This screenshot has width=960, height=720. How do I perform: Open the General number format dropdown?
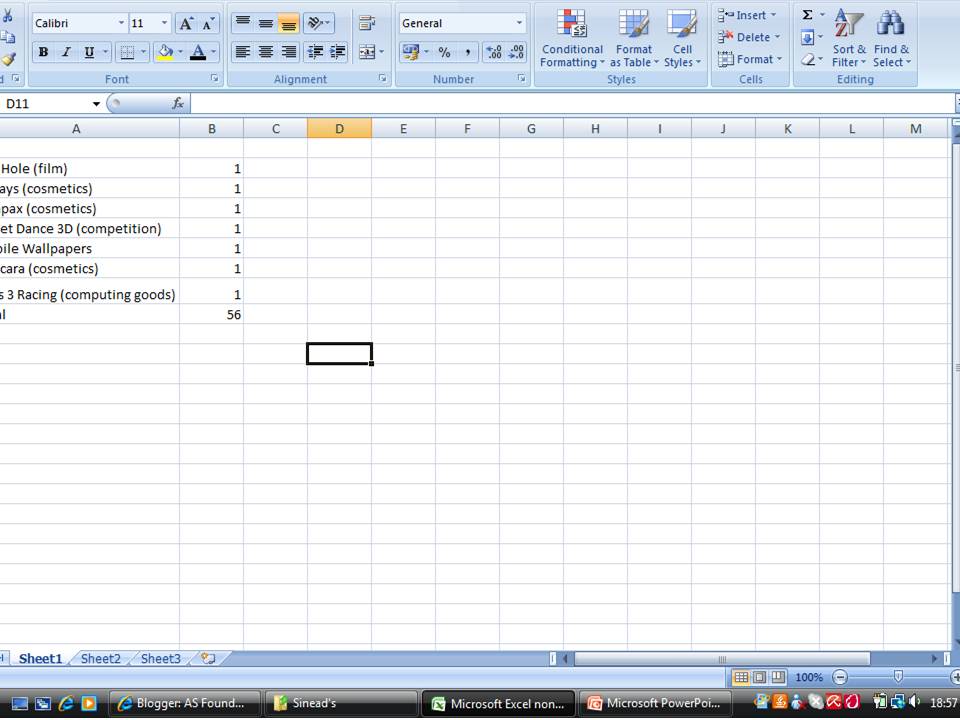click(x=519, y=22)
